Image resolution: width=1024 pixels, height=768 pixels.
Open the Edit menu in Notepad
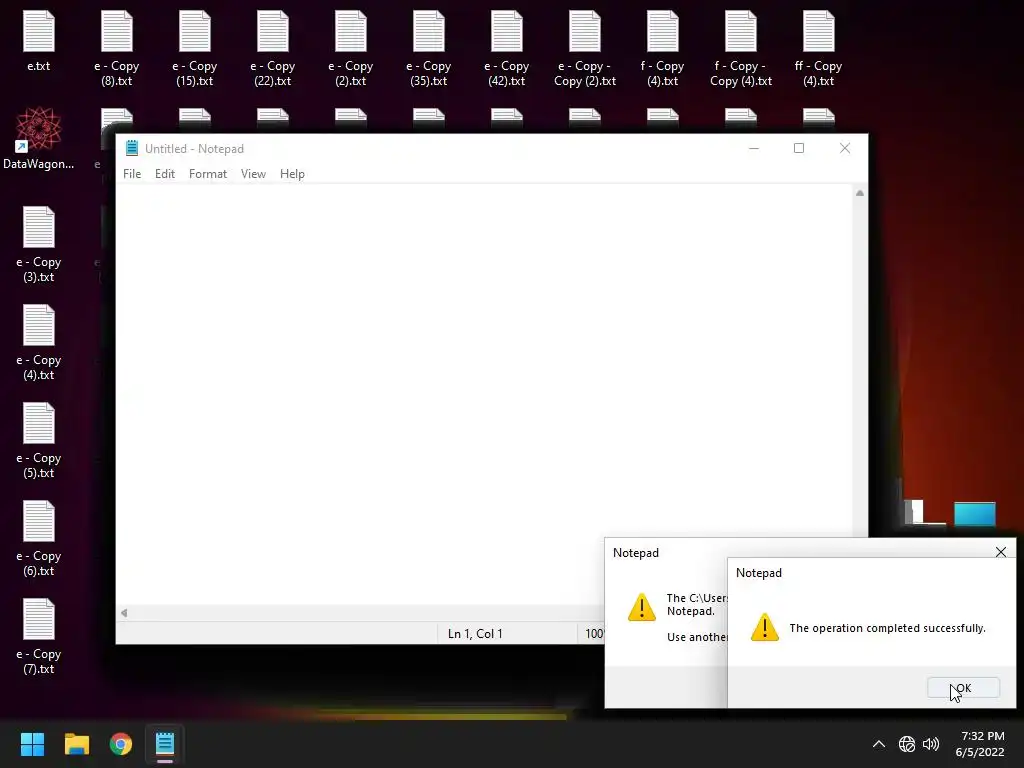tap(165, 174)
